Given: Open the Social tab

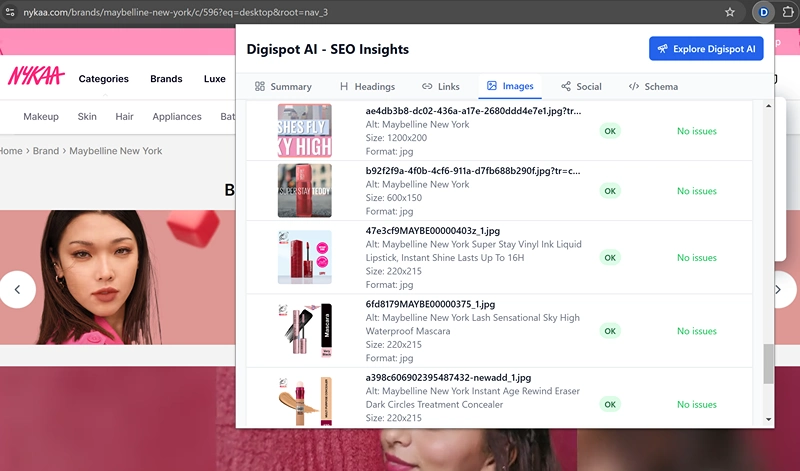Looking at the screenshot, I should (581, 86).
